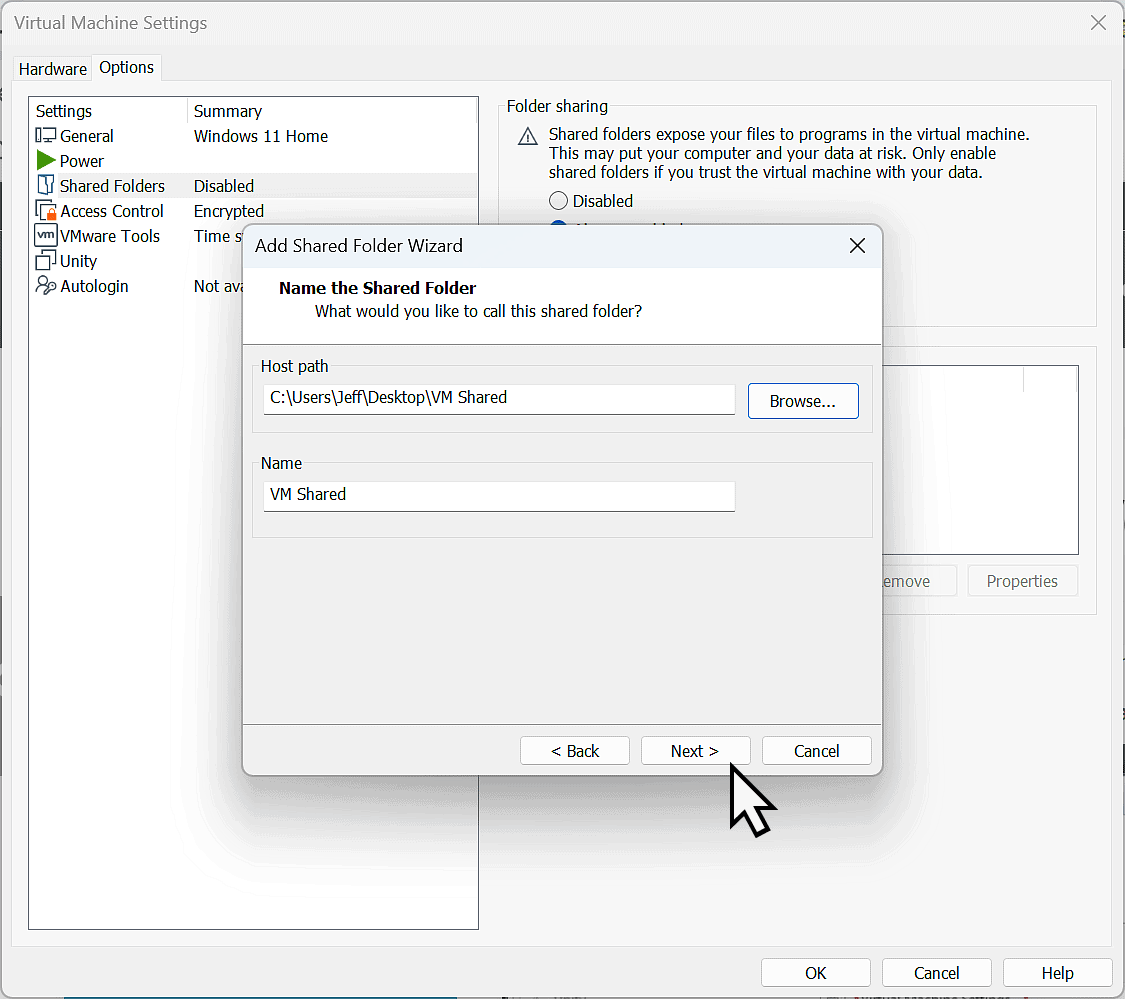Switch to the Options tab
The height and width of the screenshot is (999, 1125).
click(126, 68)
